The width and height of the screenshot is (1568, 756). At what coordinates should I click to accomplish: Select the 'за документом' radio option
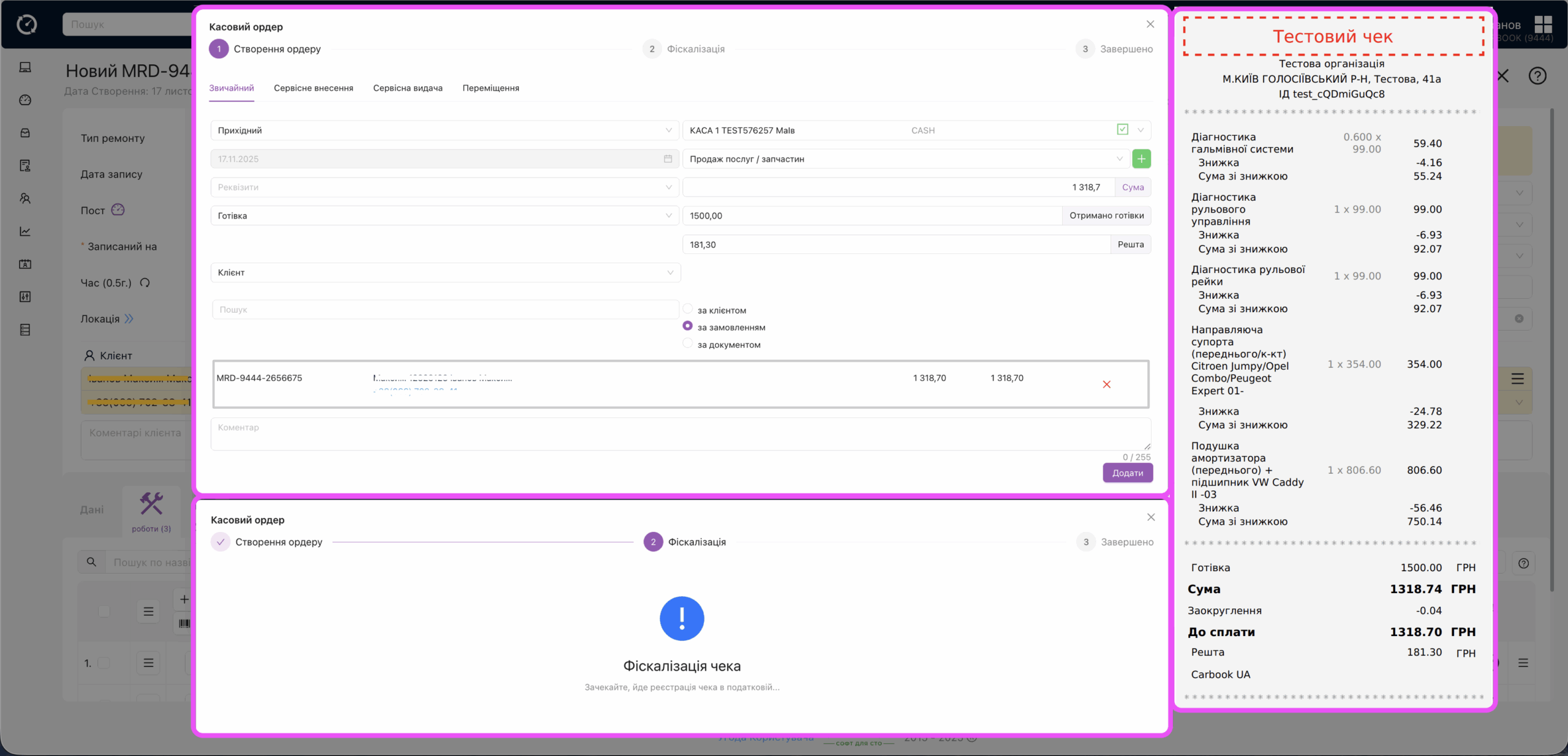pos(688,343)
